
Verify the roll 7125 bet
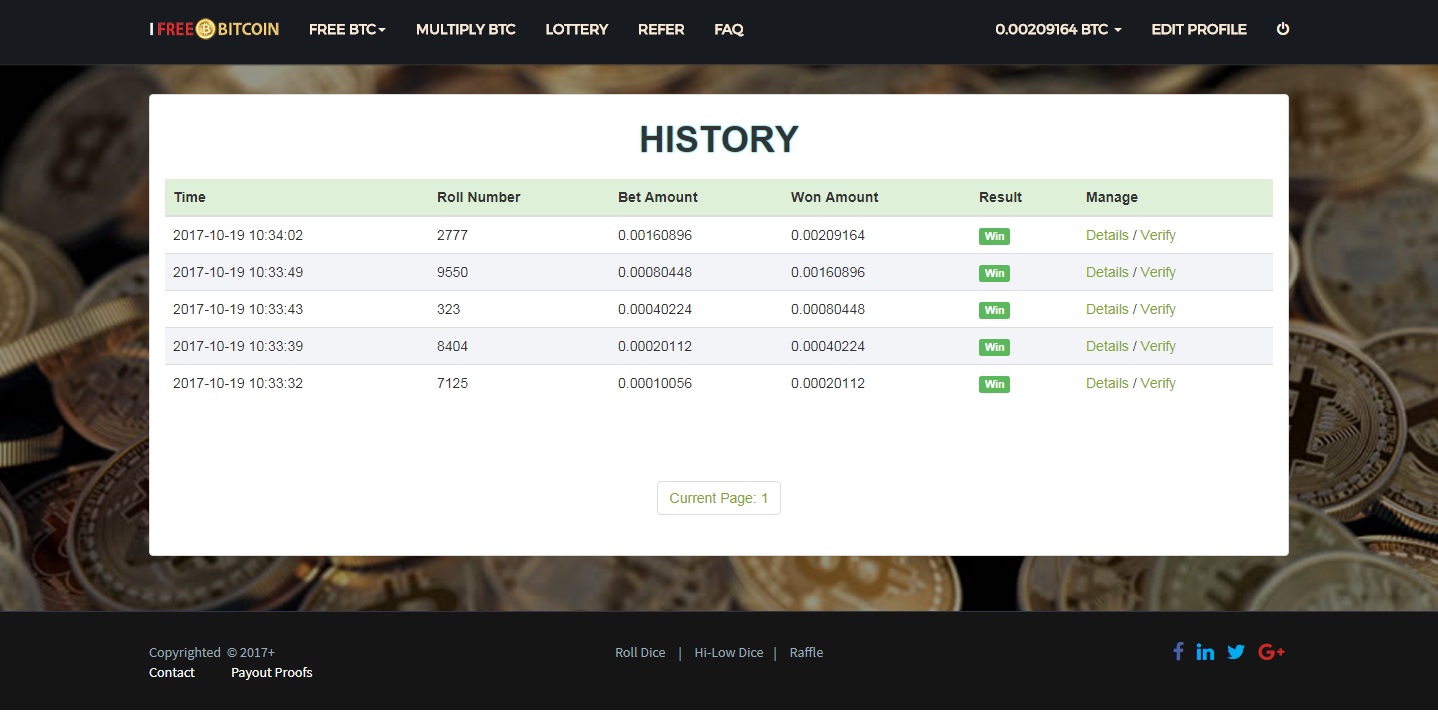tap(1158, 383)
